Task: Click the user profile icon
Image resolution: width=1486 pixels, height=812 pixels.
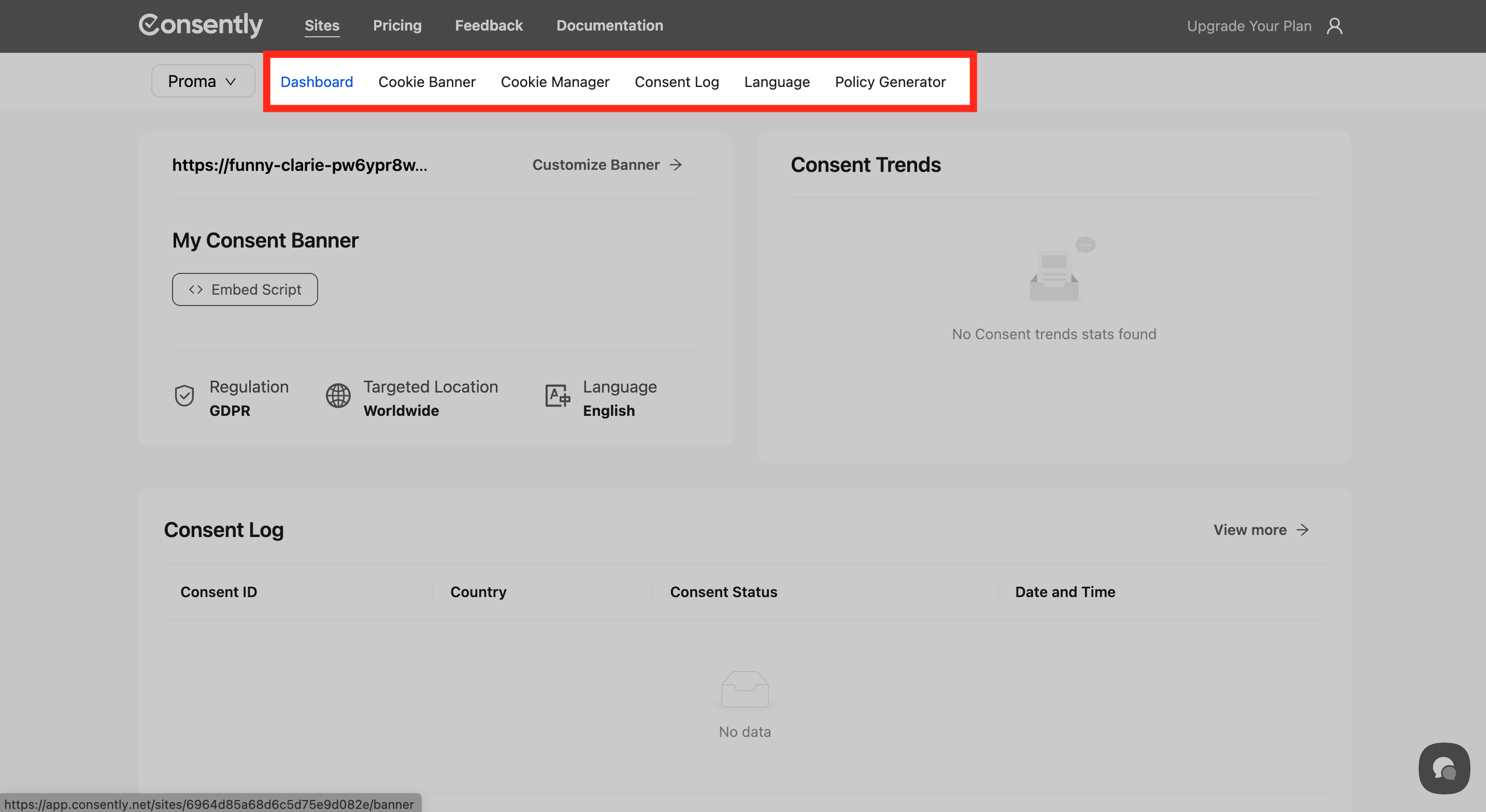Action: pyautogui.click(x=1334, y=26)
